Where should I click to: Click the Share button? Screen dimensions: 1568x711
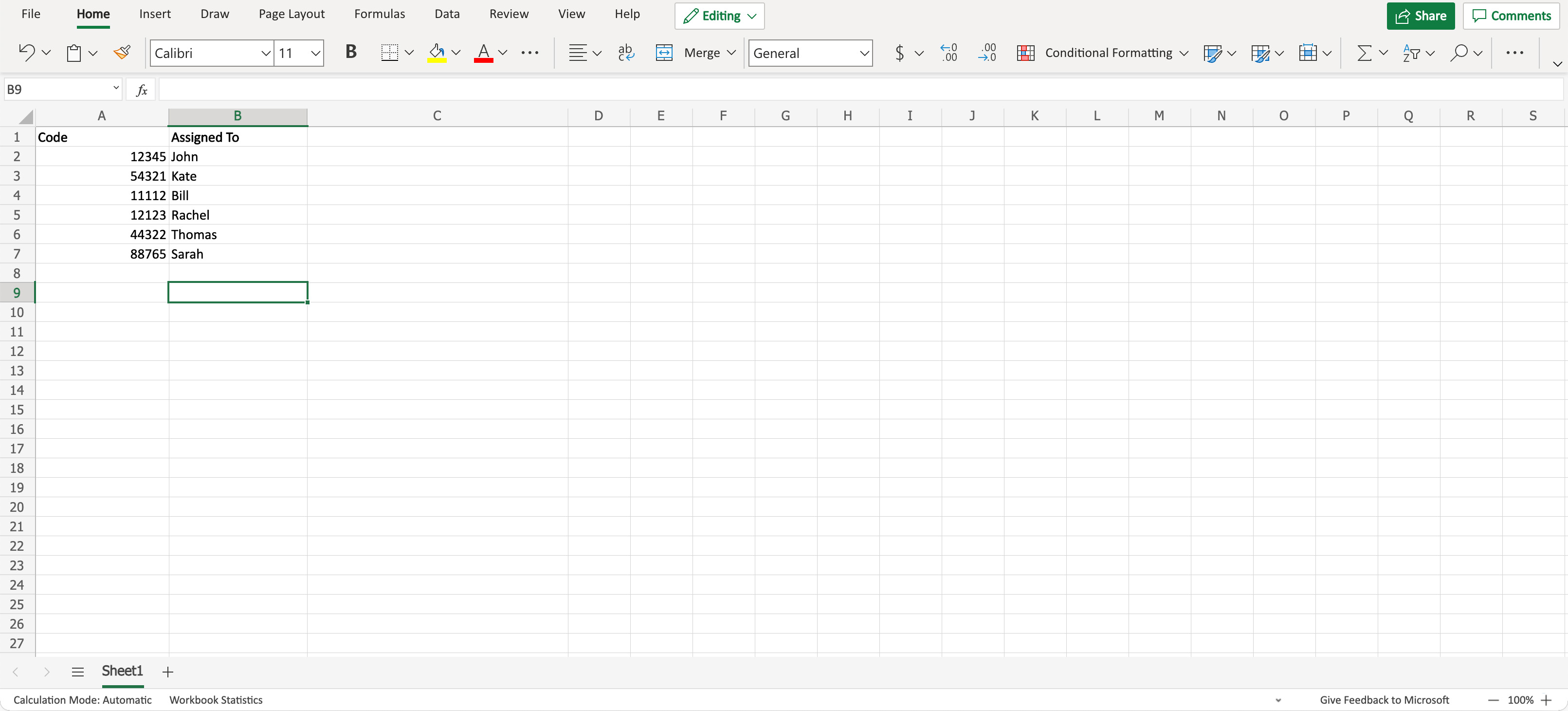pos(1420,16)
